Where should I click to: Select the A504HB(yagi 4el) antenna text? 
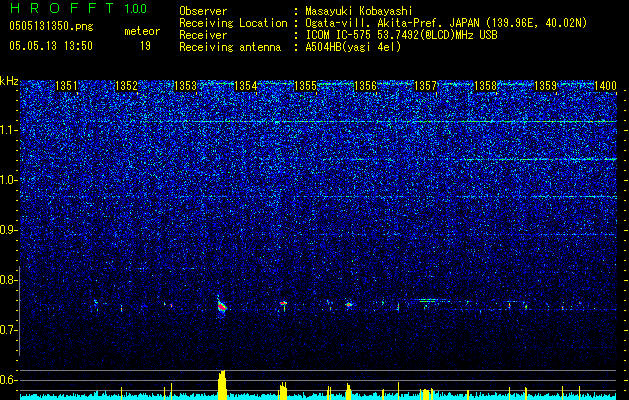click(353, 47)
